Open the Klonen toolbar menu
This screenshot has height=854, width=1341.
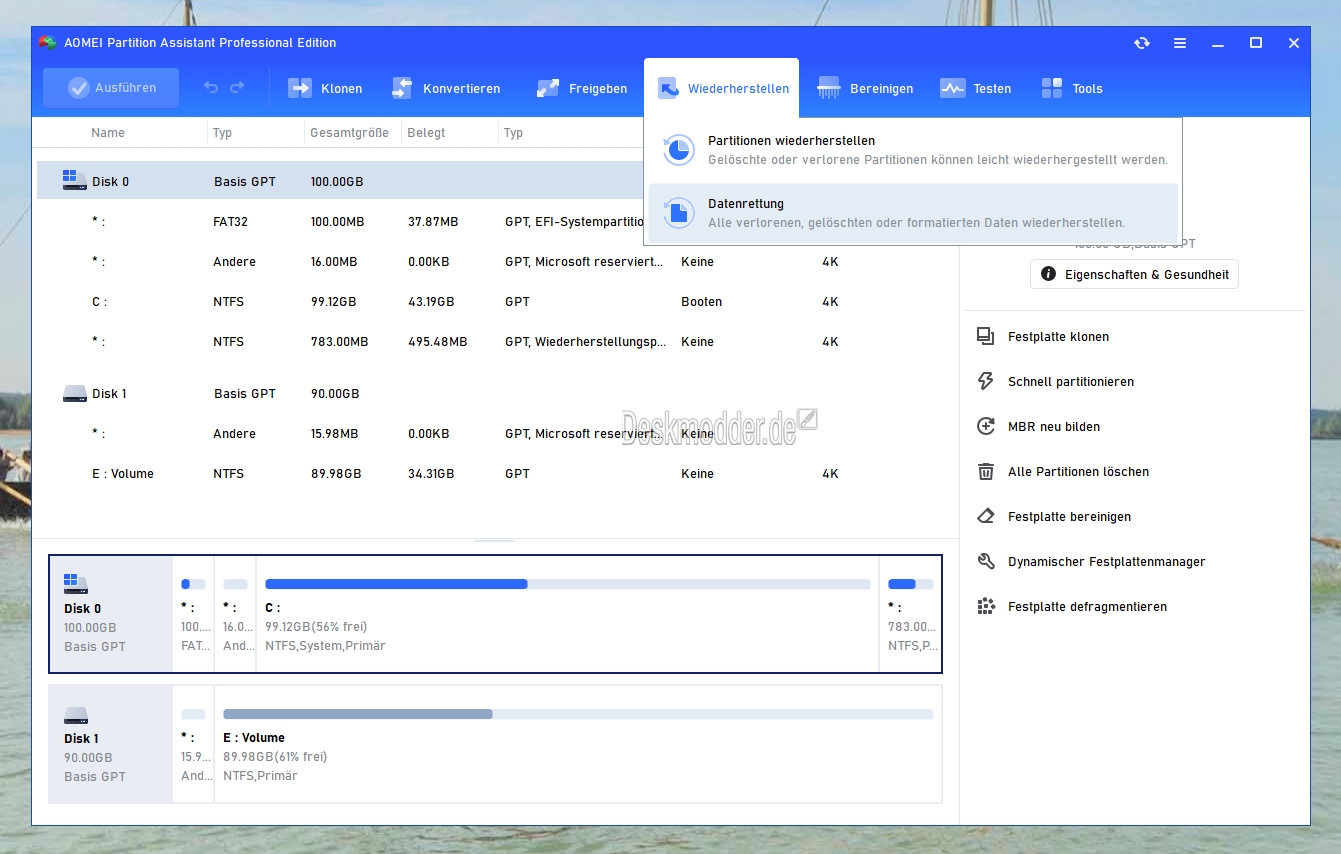point(325,88)
